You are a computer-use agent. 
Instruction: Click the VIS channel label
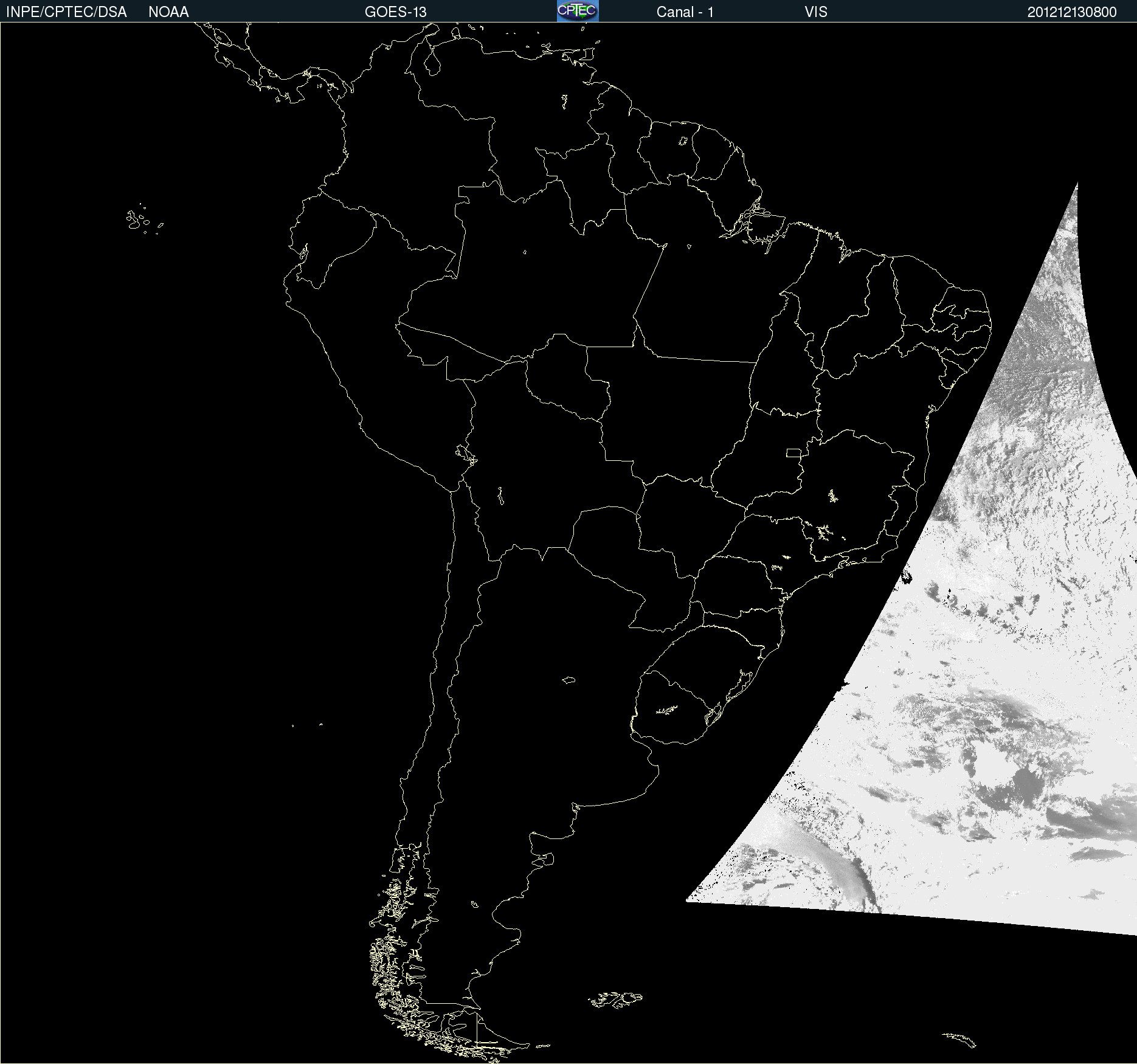coord(816,12)
